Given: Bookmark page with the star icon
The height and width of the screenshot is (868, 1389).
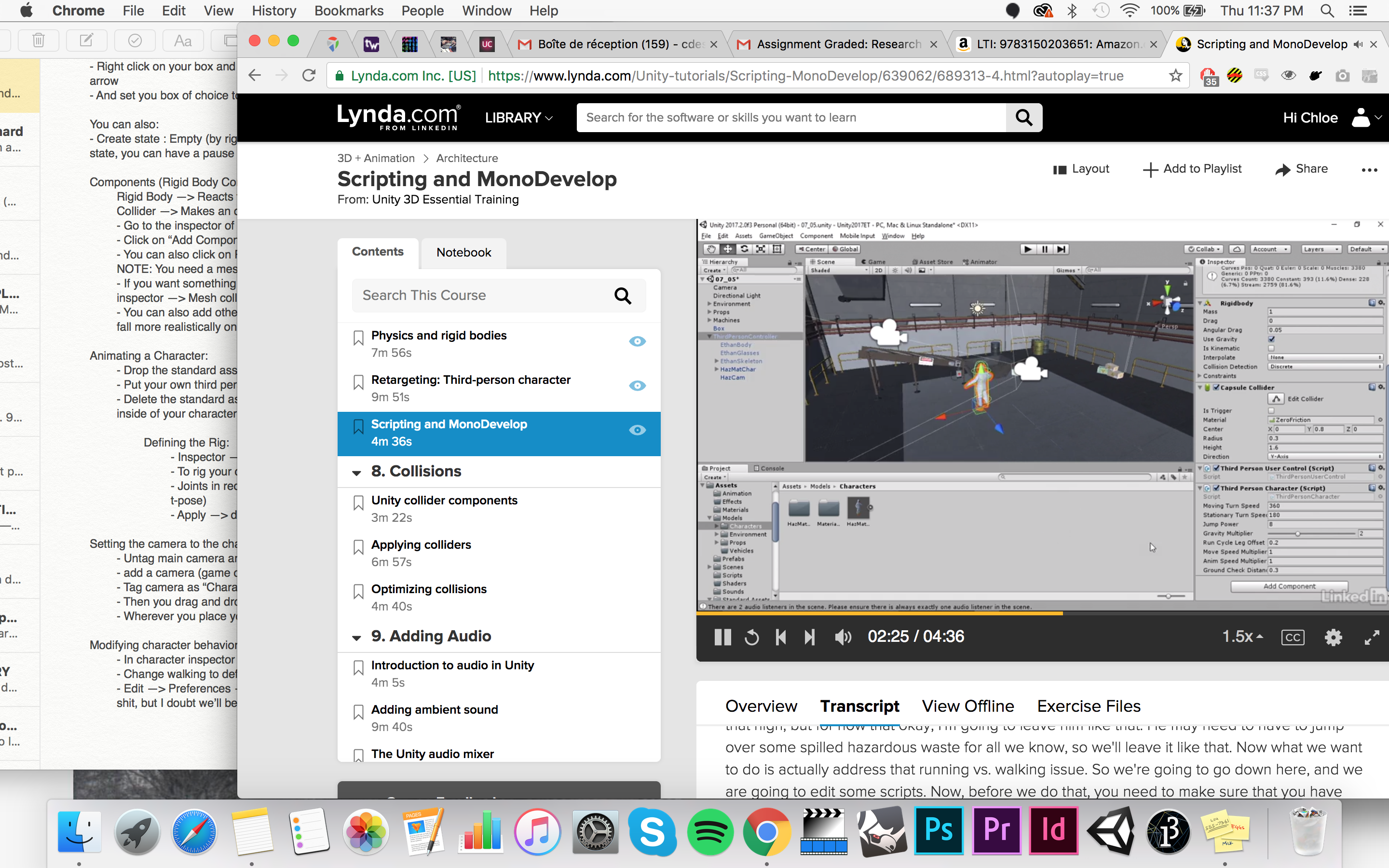Looking at the screenshot, I should click(1175, 76).
